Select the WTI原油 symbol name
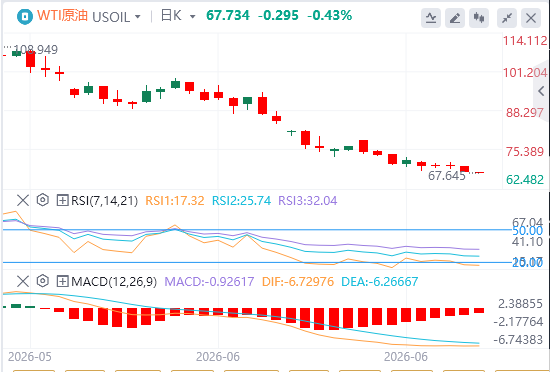The height and width of the screenshot is (372, 550). (x=62, y=16)
